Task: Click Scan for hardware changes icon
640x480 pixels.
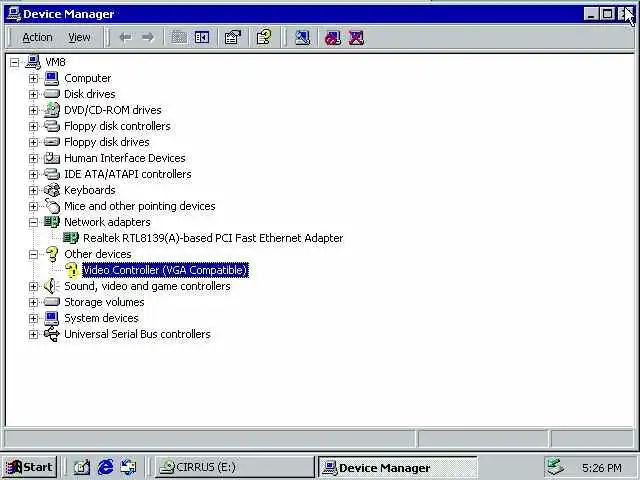Action: point(302,38)
